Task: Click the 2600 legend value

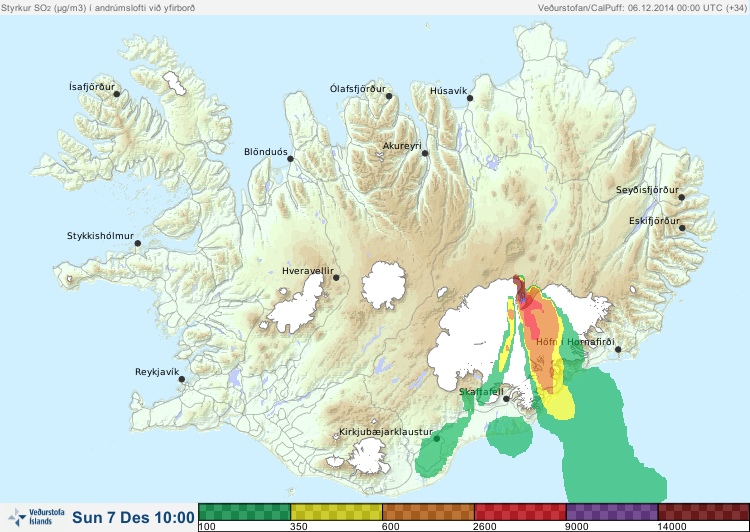Action: tap(485, 527)
